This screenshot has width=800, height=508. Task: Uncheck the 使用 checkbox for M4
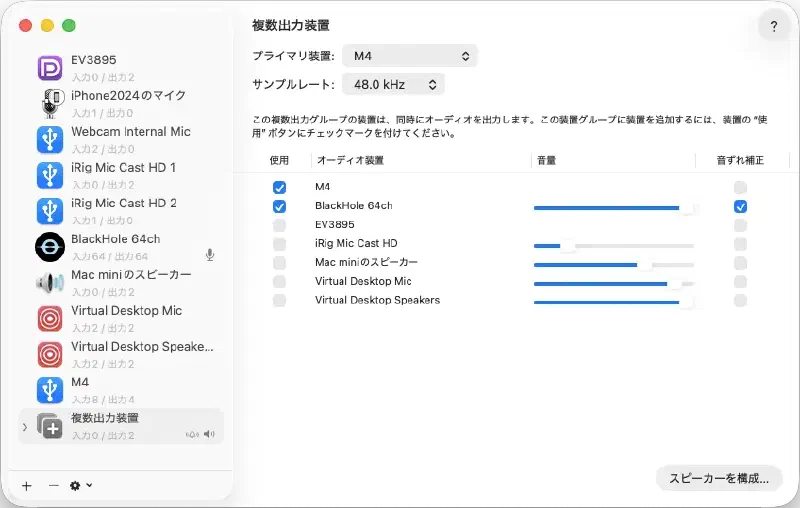279,187
